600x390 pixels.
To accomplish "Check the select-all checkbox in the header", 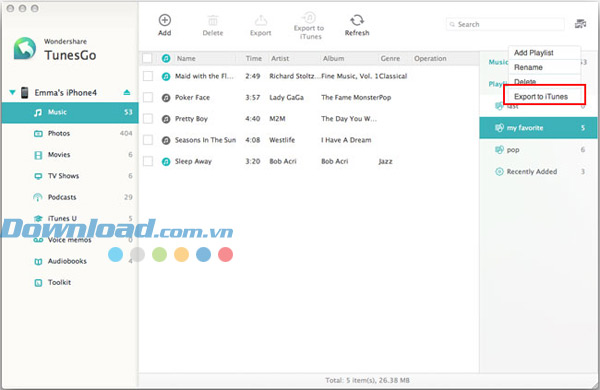I will pos(147,59).
